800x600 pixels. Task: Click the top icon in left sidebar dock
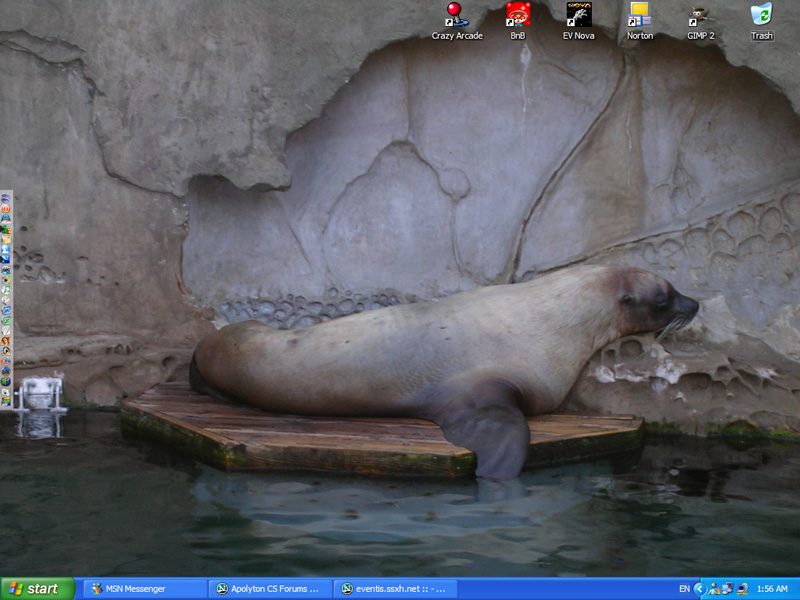[x=6, y=198]
